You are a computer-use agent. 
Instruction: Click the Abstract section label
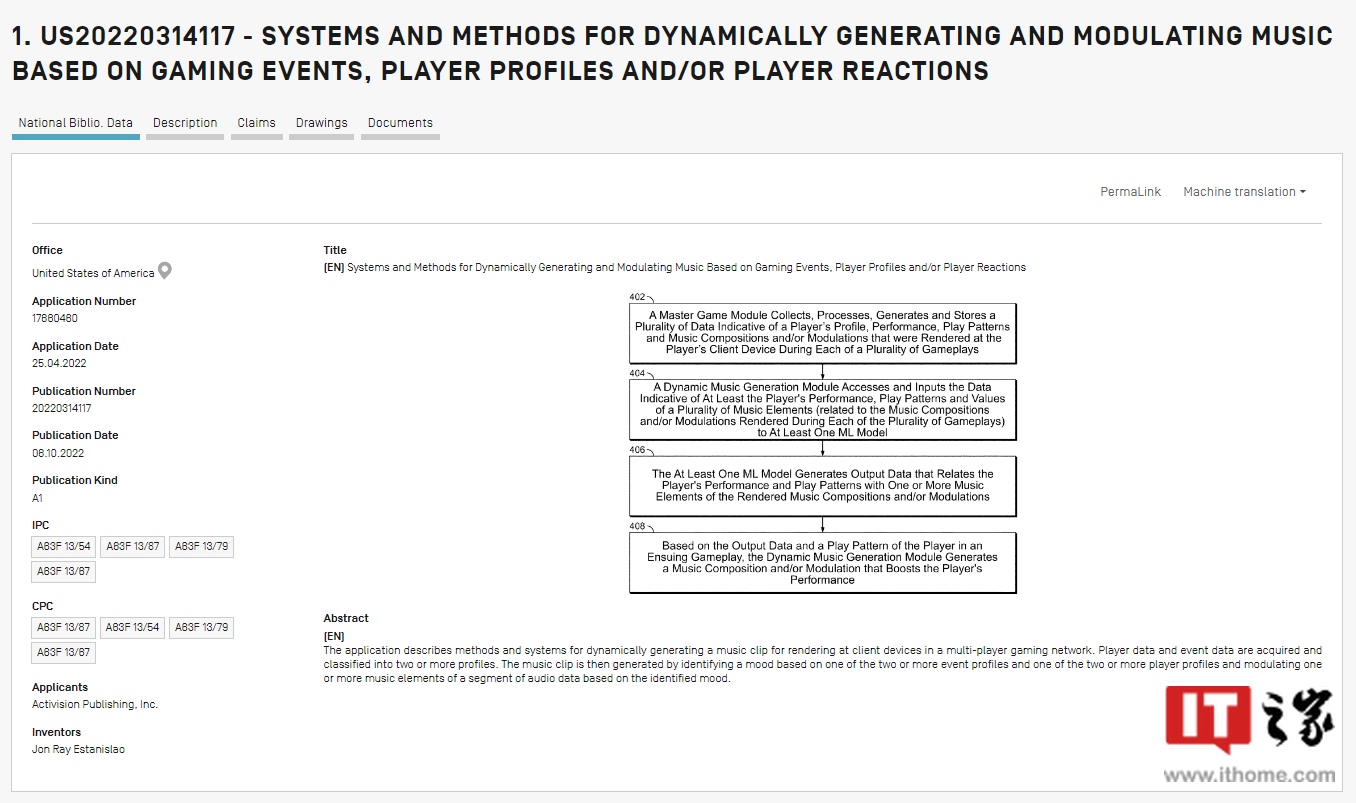click(346, 618)
